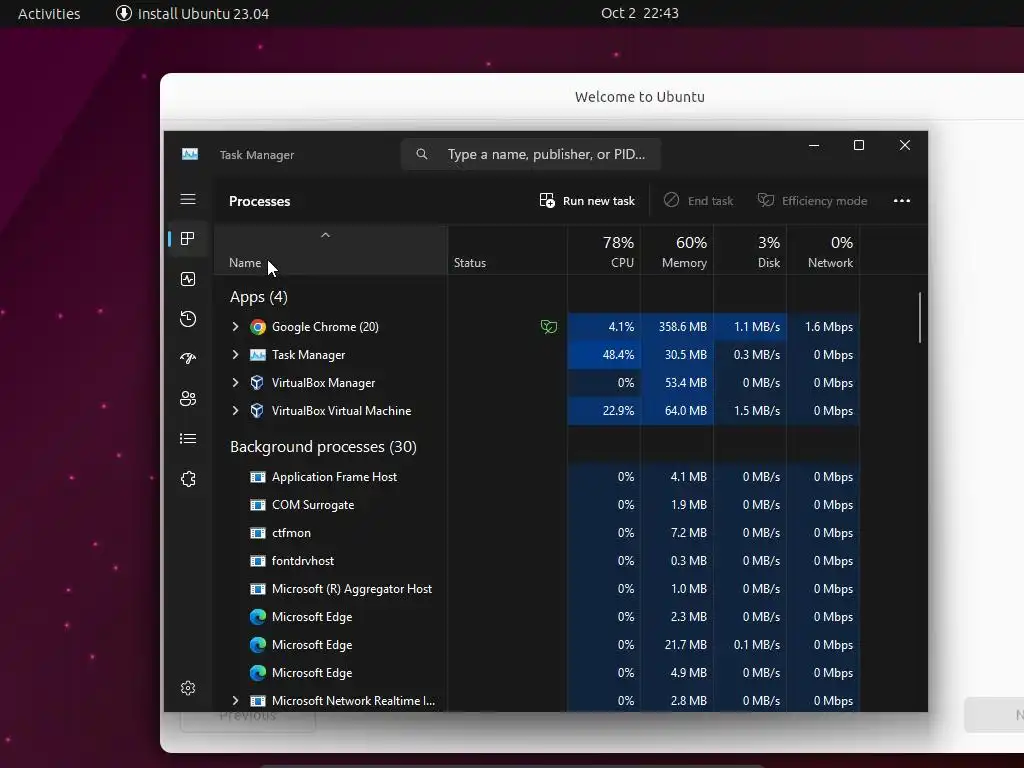The width and height of the screenshot is (1024, 768).
Task: Click the sort arrow above the Name column
Action: tap(325, 235)
